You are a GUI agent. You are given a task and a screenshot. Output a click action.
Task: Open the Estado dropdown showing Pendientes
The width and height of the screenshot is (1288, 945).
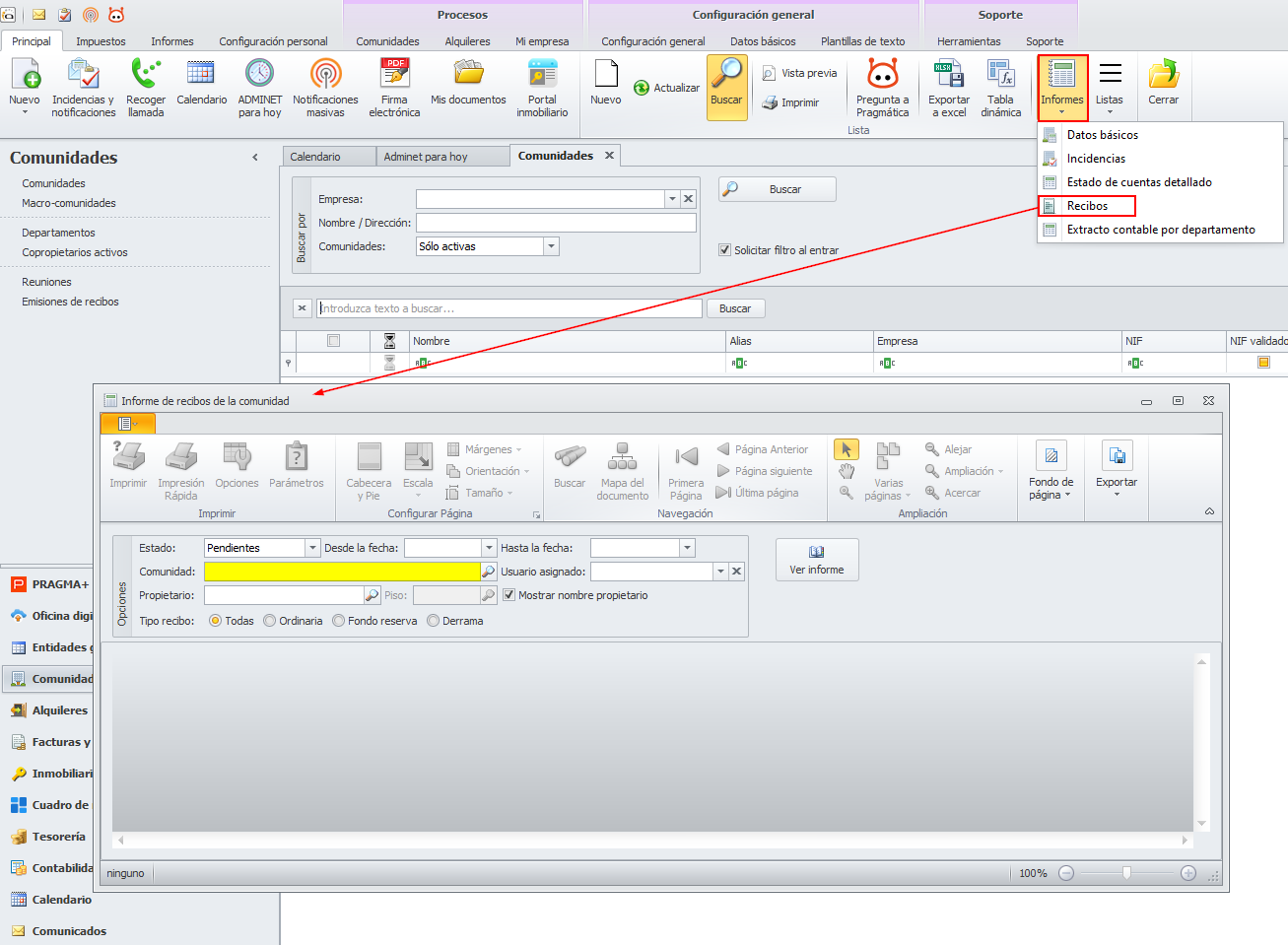pyautogui.click(x=312, y=548)
